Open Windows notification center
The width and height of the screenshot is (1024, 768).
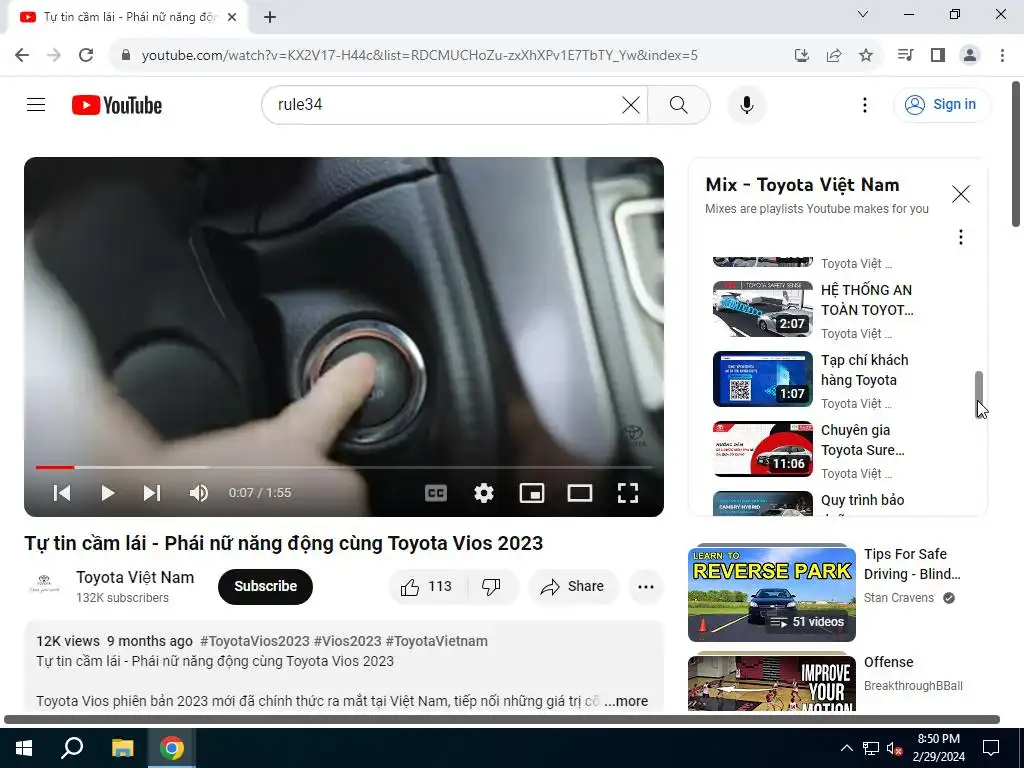click(991, 748)
